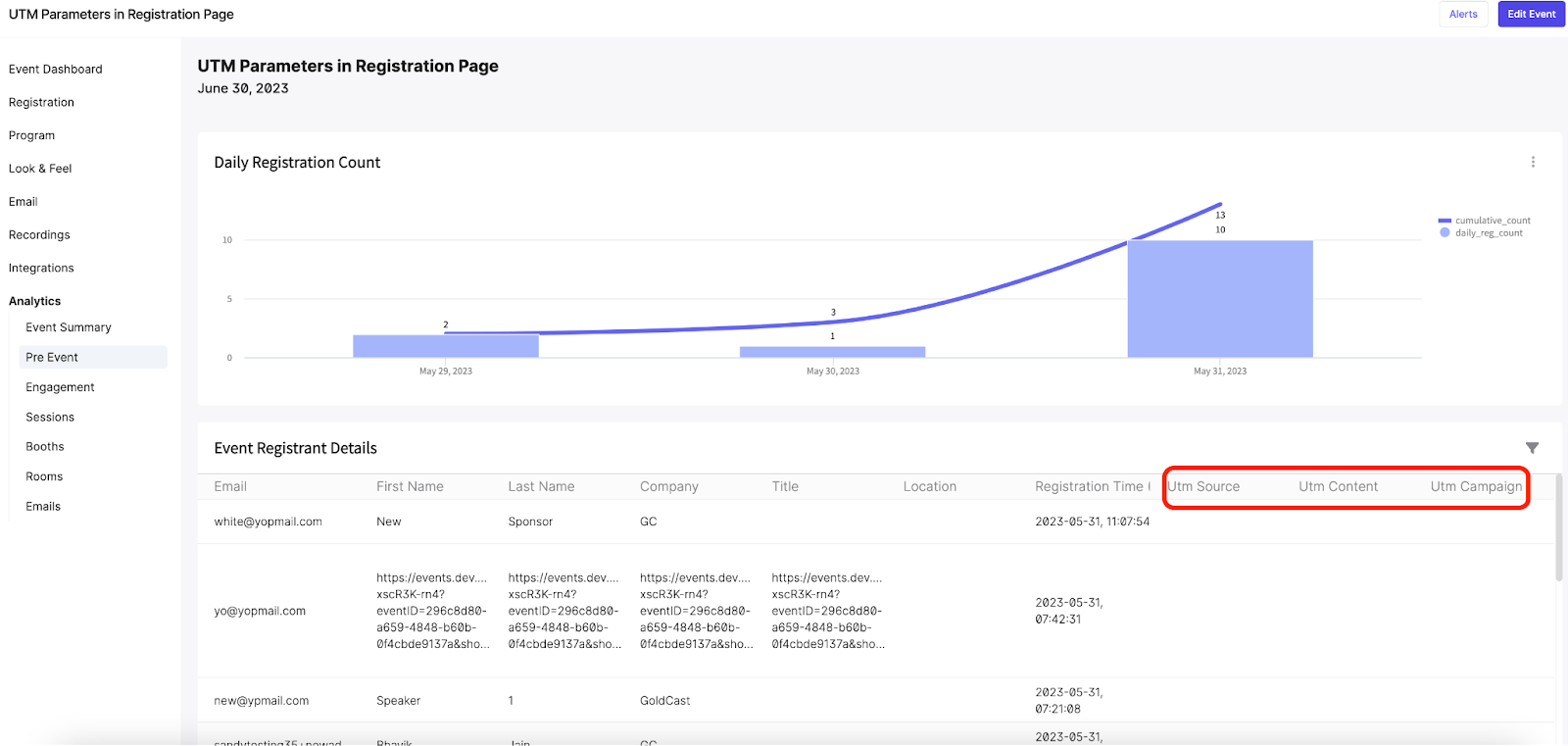
Task: Click the filter icon in Event Registrant Details
Action: coord(1532,448)
